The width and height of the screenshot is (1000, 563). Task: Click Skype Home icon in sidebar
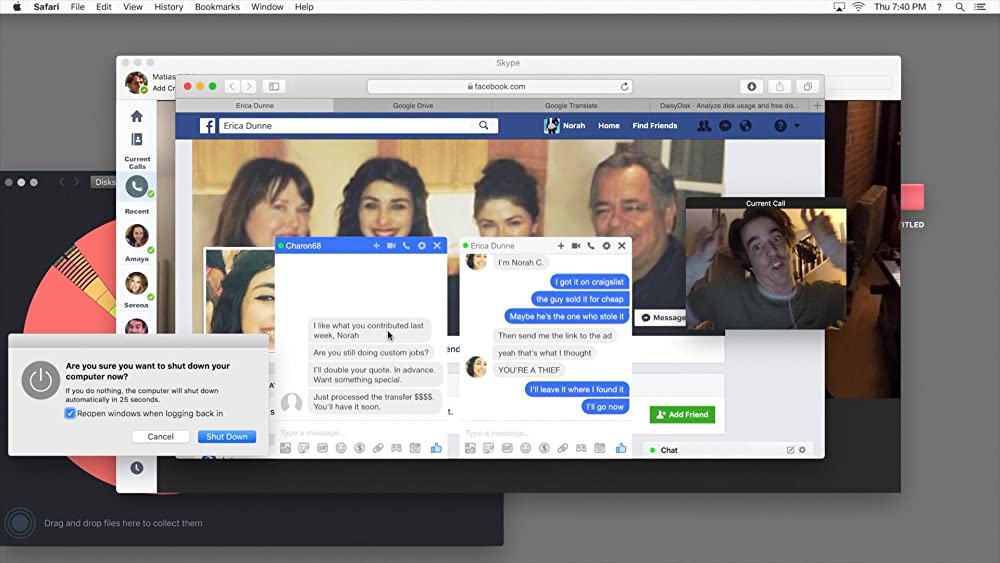point(137,116)
